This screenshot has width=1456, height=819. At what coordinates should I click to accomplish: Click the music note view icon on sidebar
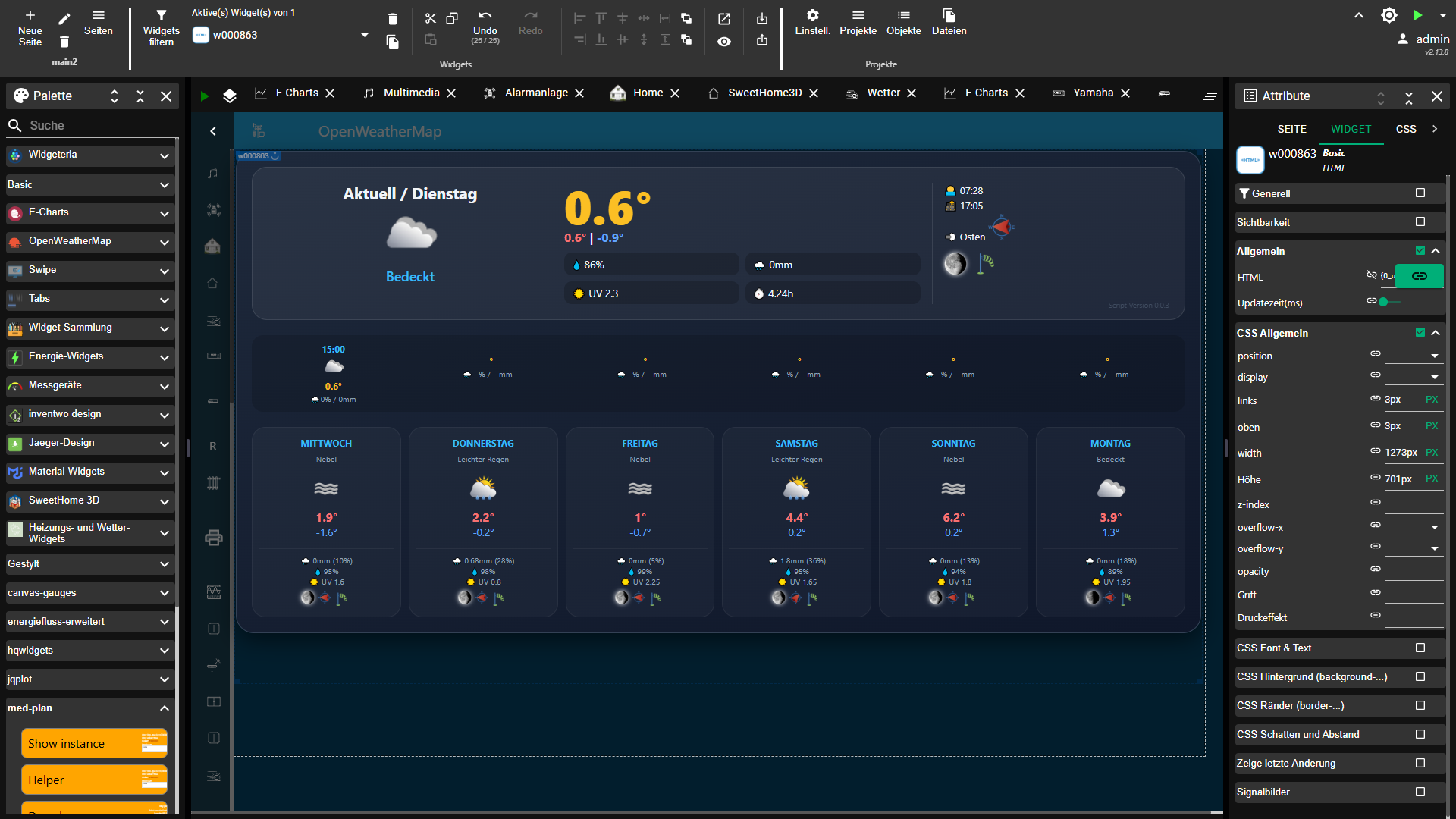[x=212, y=173]
